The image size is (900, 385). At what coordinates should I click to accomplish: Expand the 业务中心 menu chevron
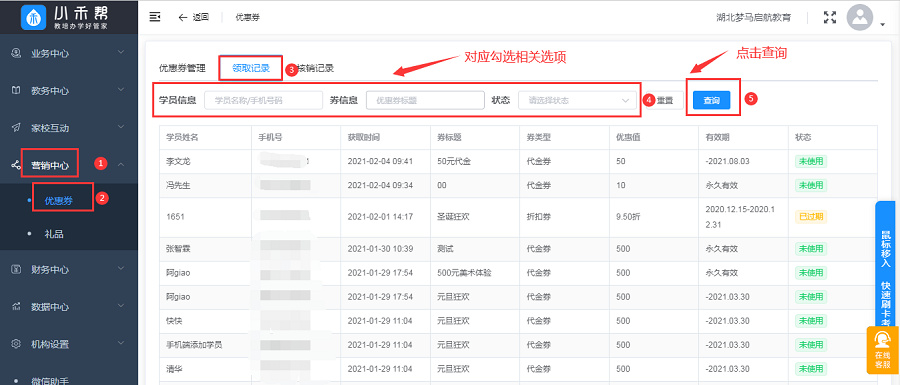[x=121, y=53]
